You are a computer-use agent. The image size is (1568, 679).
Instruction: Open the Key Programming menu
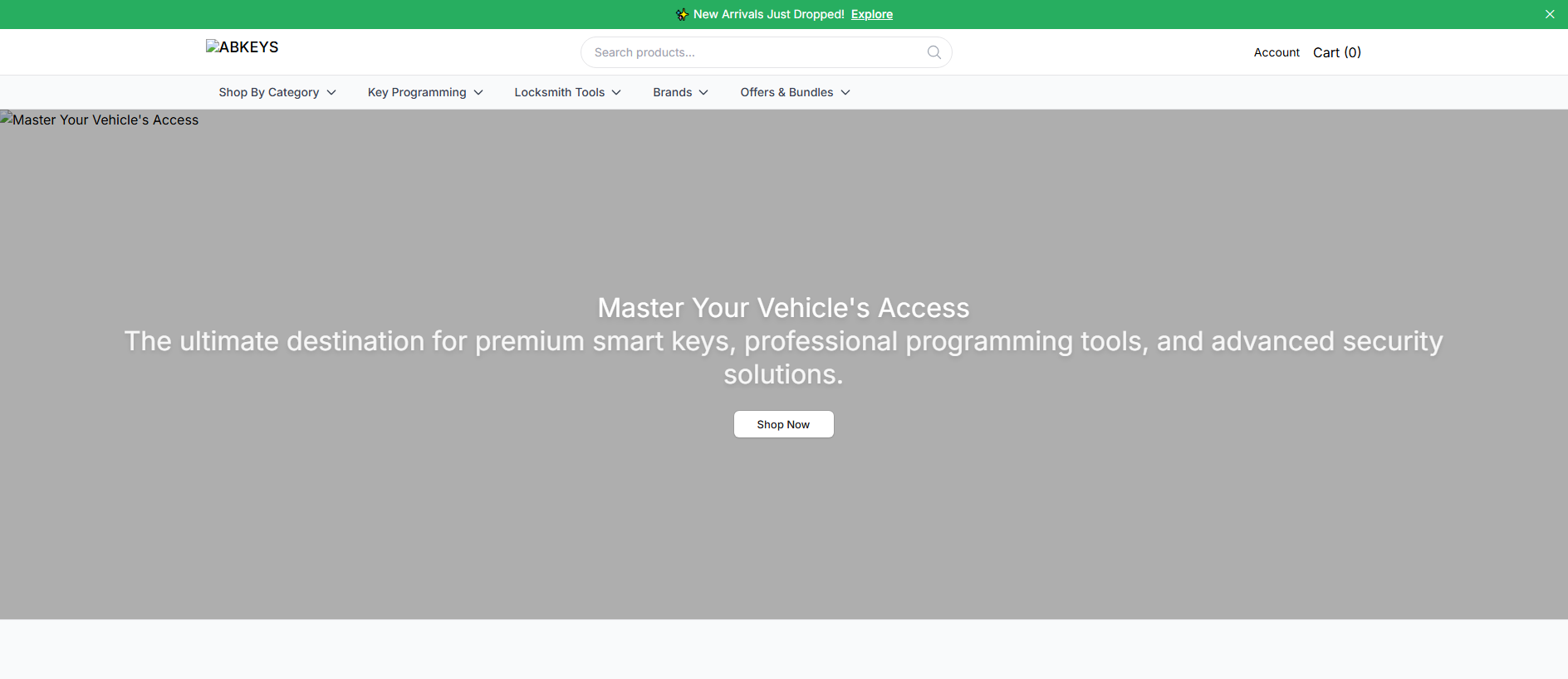425,92
